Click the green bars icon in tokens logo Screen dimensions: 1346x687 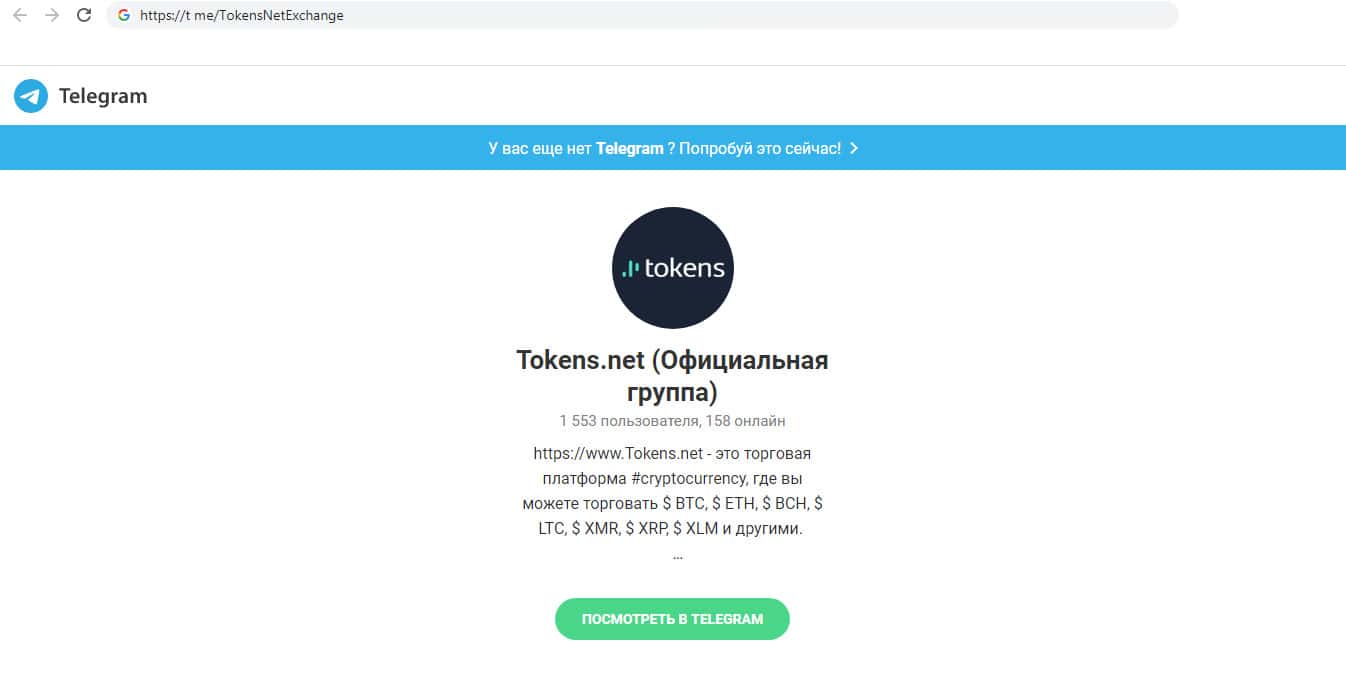630,268
